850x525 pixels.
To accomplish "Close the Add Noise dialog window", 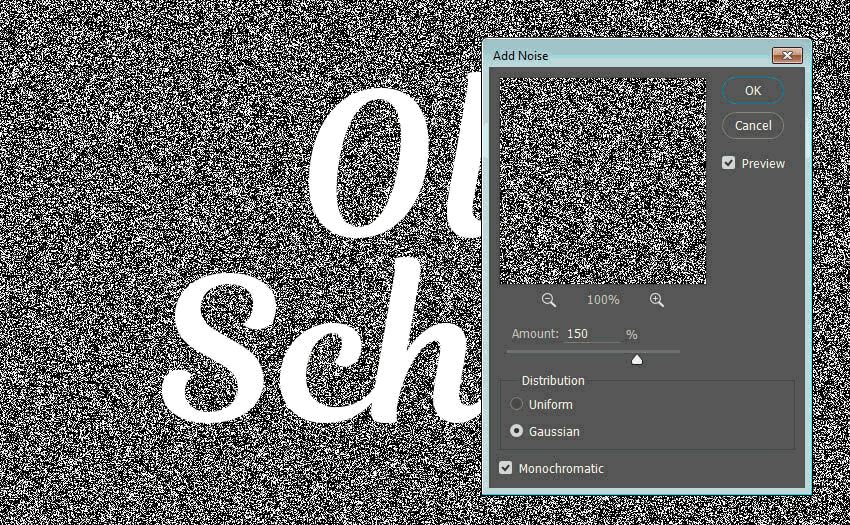I will [787, 55].
